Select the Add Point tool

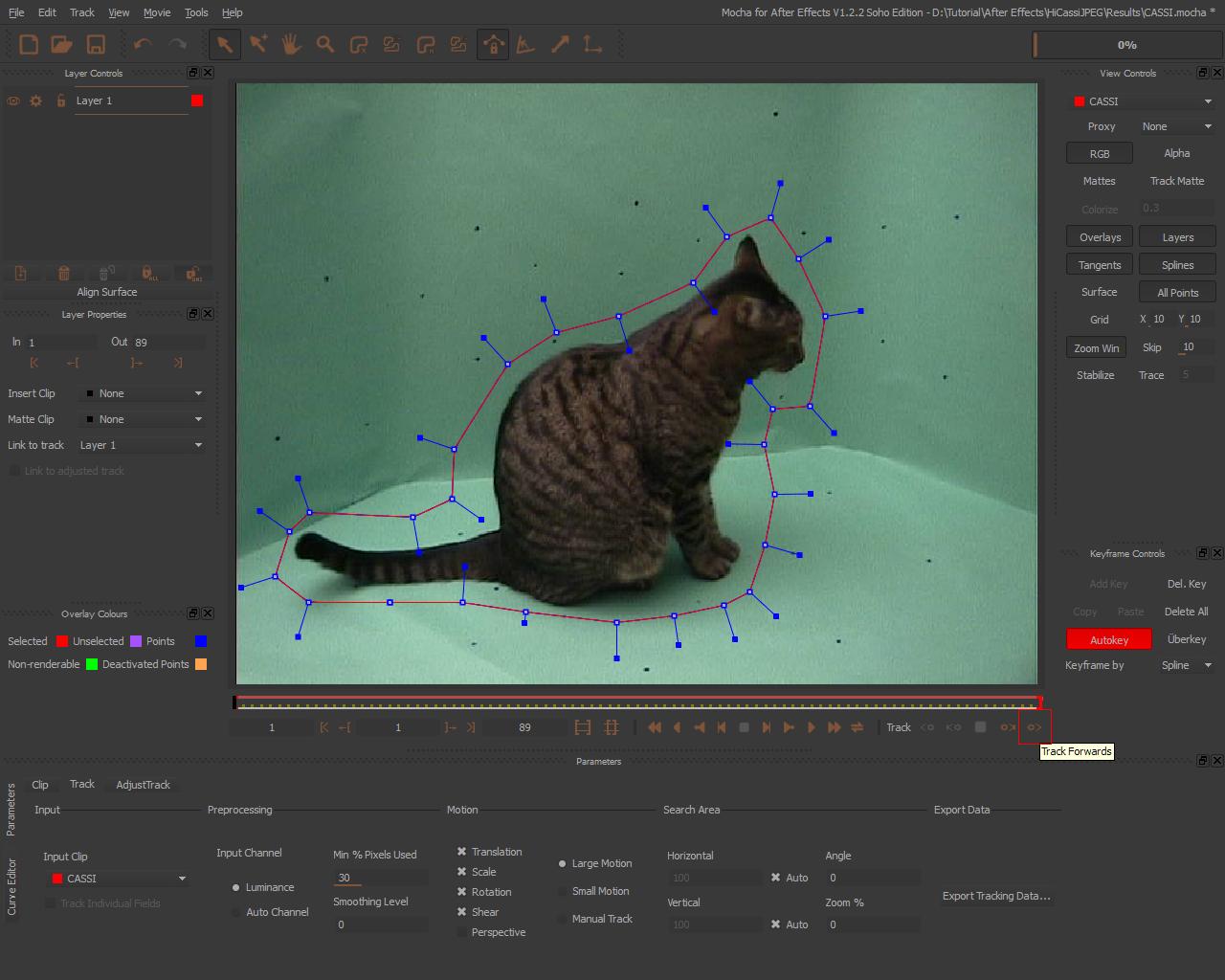258,44
